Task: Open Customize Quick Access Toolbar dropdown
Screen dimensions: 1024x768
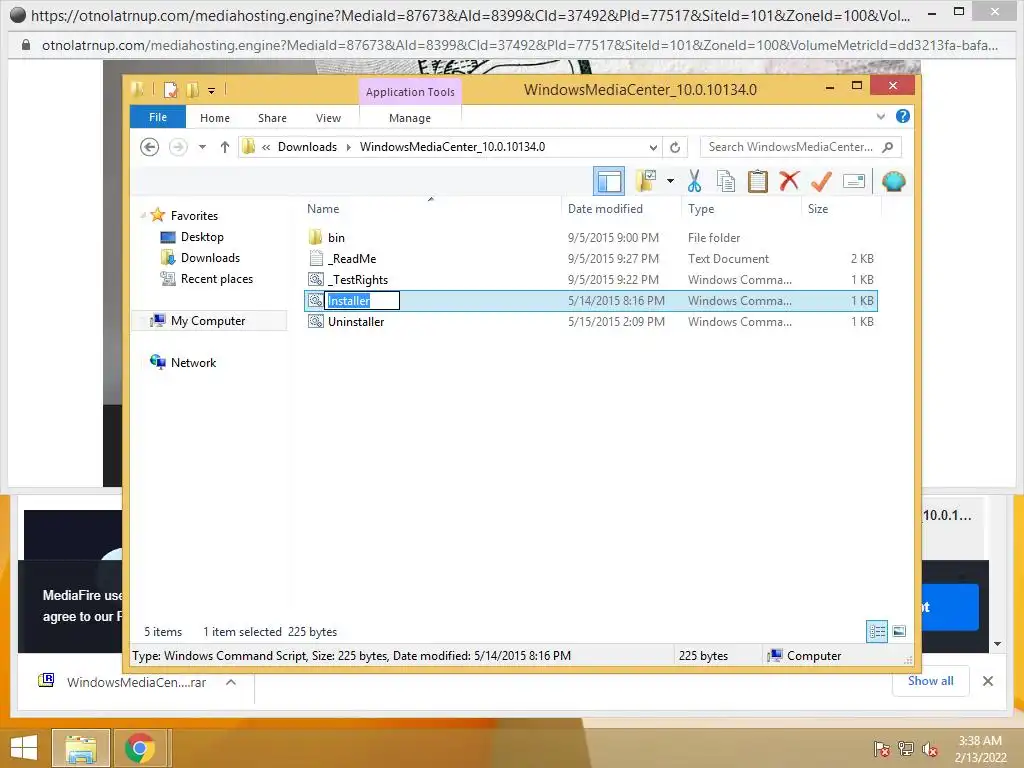Action: pyautogui.click(x=212, y=91)
